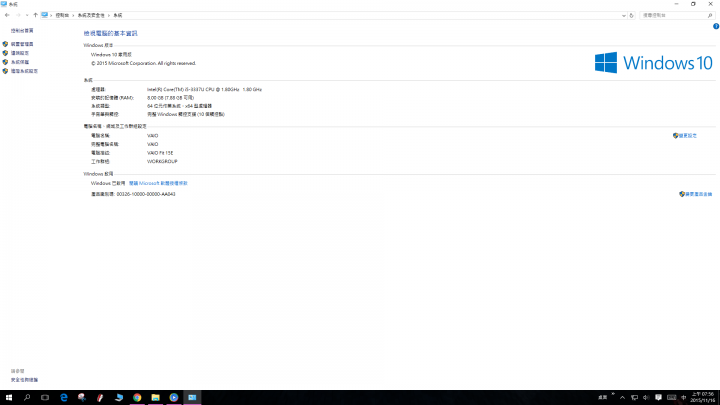The width and height of the screenshot is (720, 405).
Task: Read the Microsoft Software License Terms link
Action: click(x=158, y=183)
